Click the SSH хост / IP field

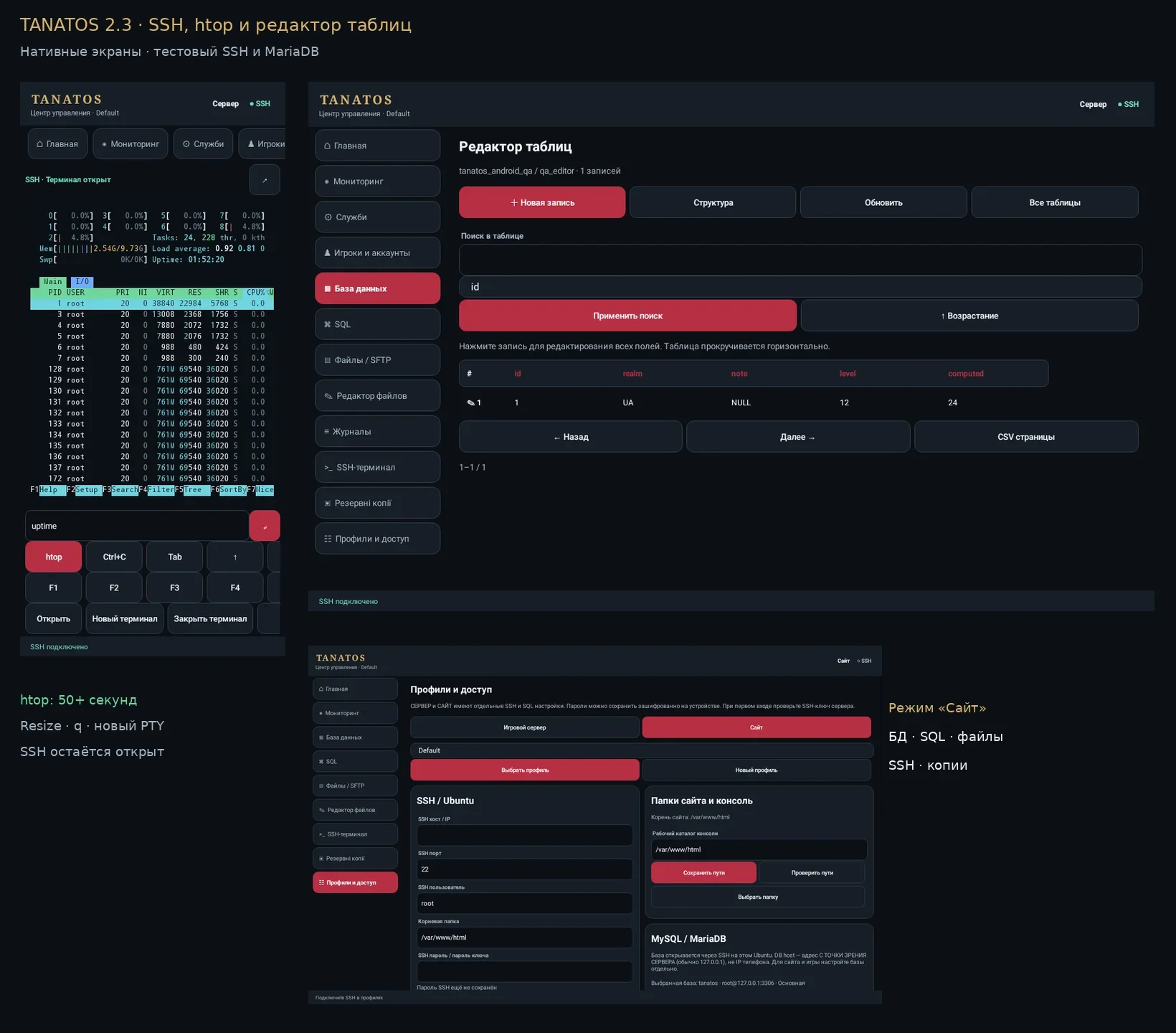coord(525,835)
